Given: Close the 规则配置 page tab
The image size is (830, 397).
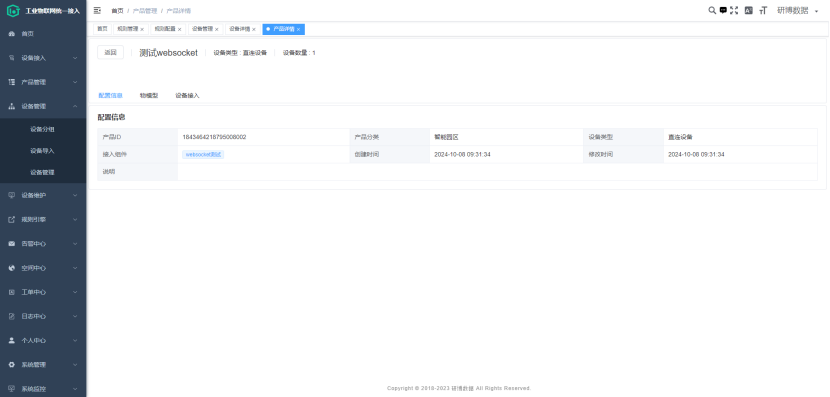Looking at the screenshot, I should point(179,30).
